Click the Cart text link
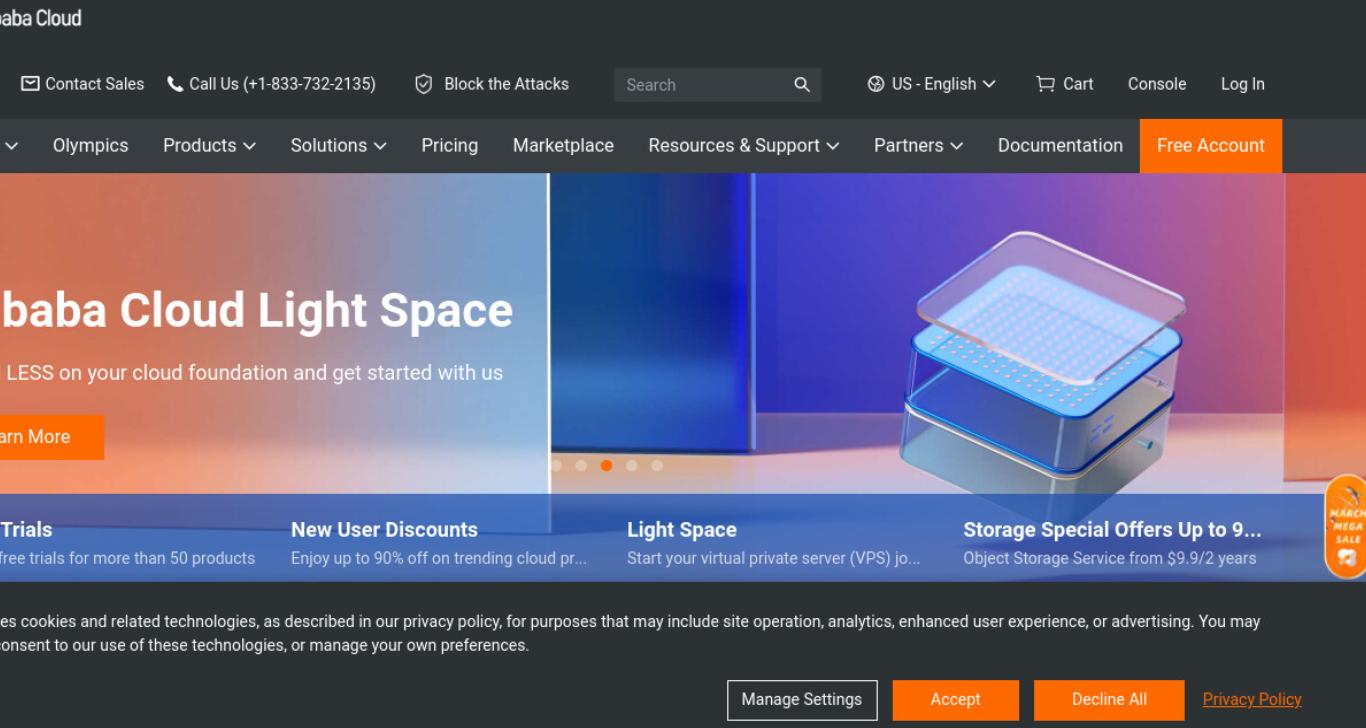This screenshot has width=1366, height=728. tap(1078, 84)
